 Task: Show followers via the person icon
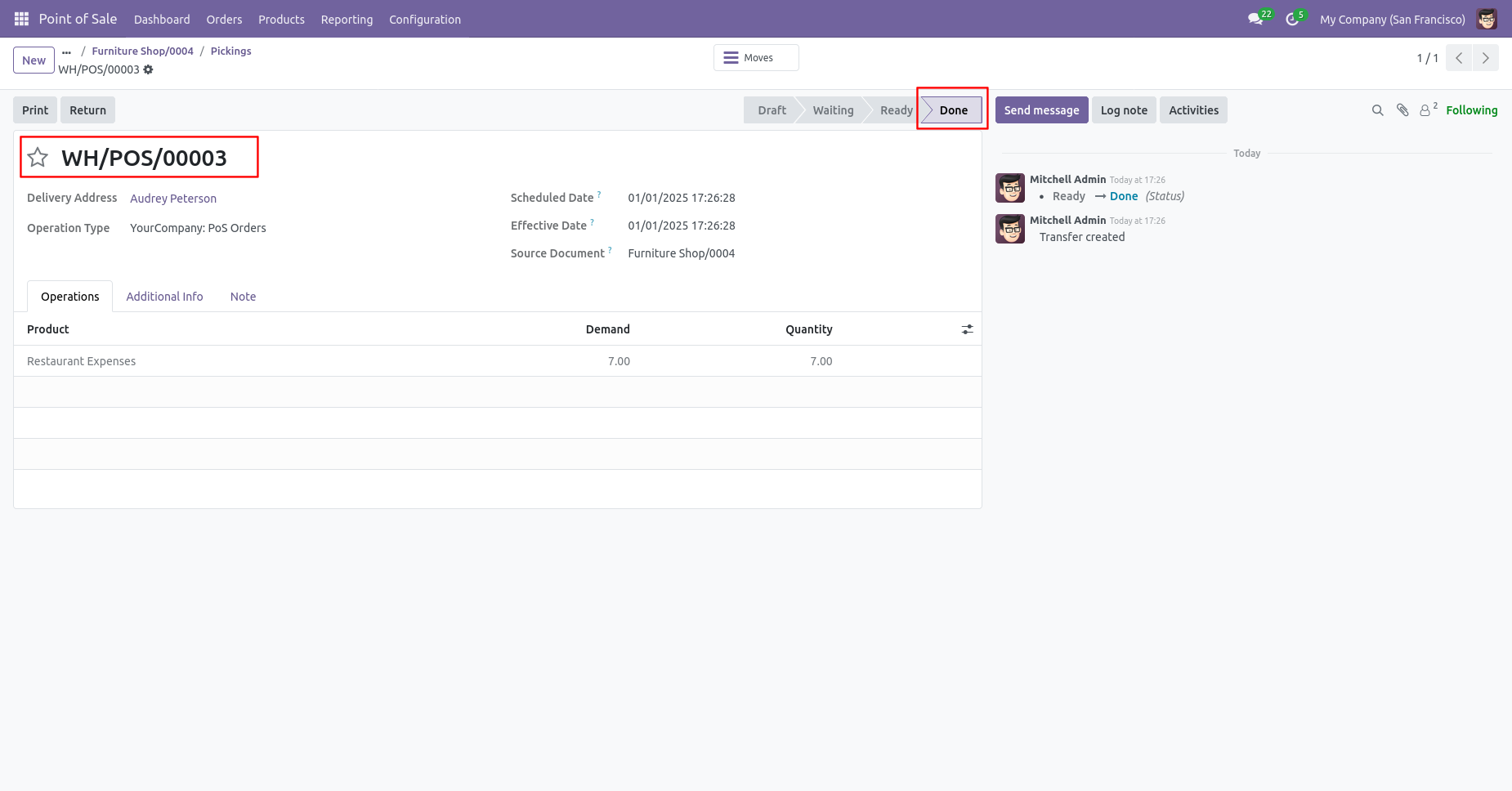point(1428,109)
